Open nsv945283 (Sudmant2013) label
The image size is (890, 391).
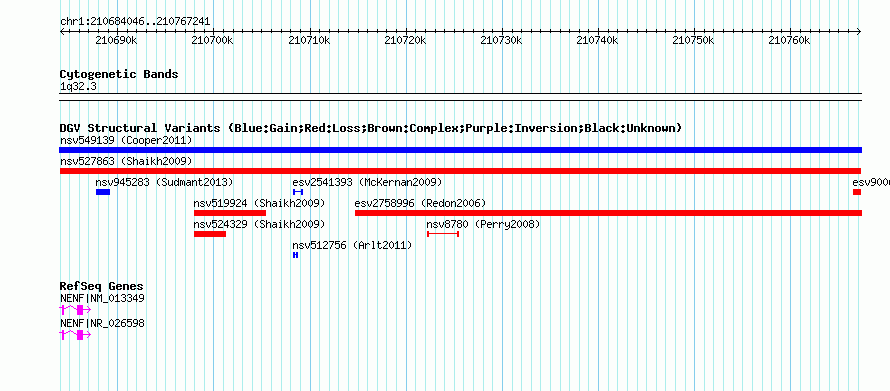(x=165, y=182)
